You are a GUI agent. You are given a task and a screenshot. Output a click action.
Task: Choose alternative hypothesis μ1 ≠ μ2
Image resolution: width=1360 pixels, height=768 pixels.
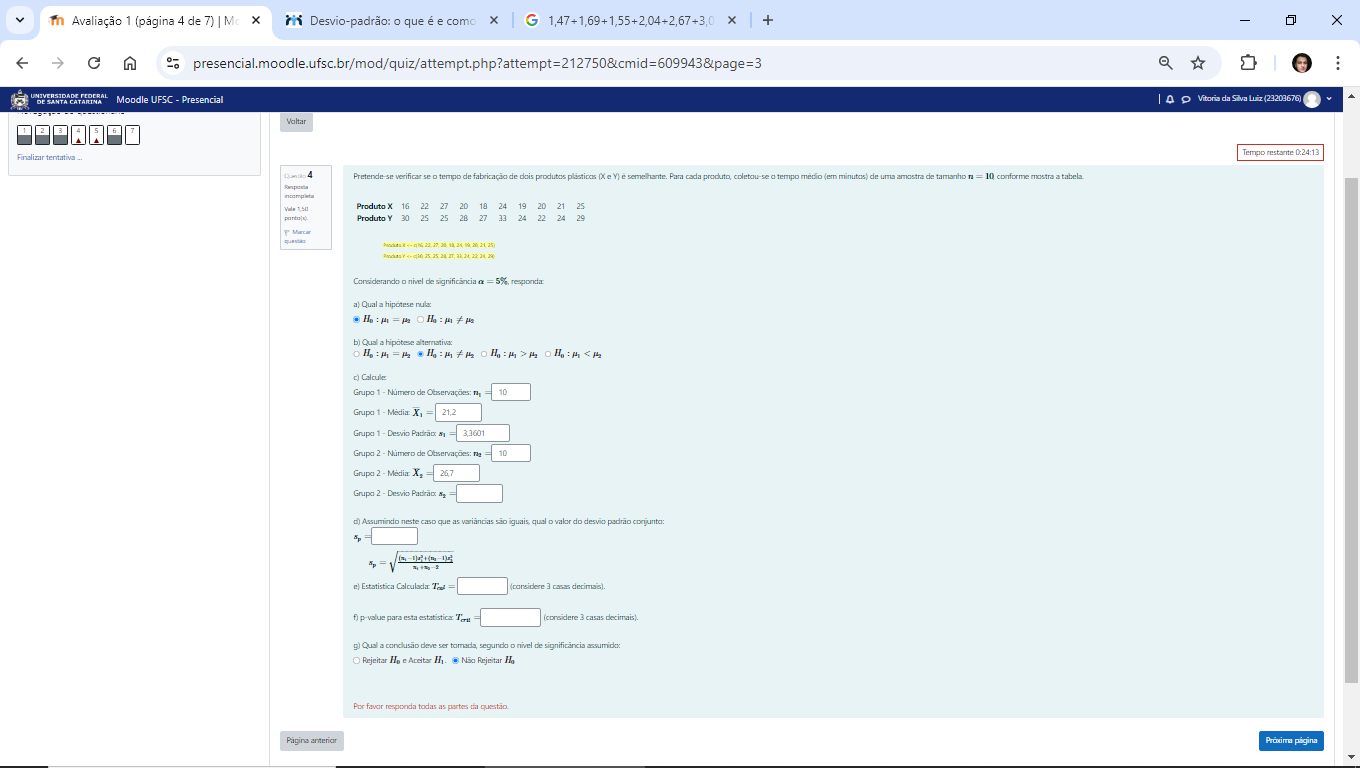point(421,354)
